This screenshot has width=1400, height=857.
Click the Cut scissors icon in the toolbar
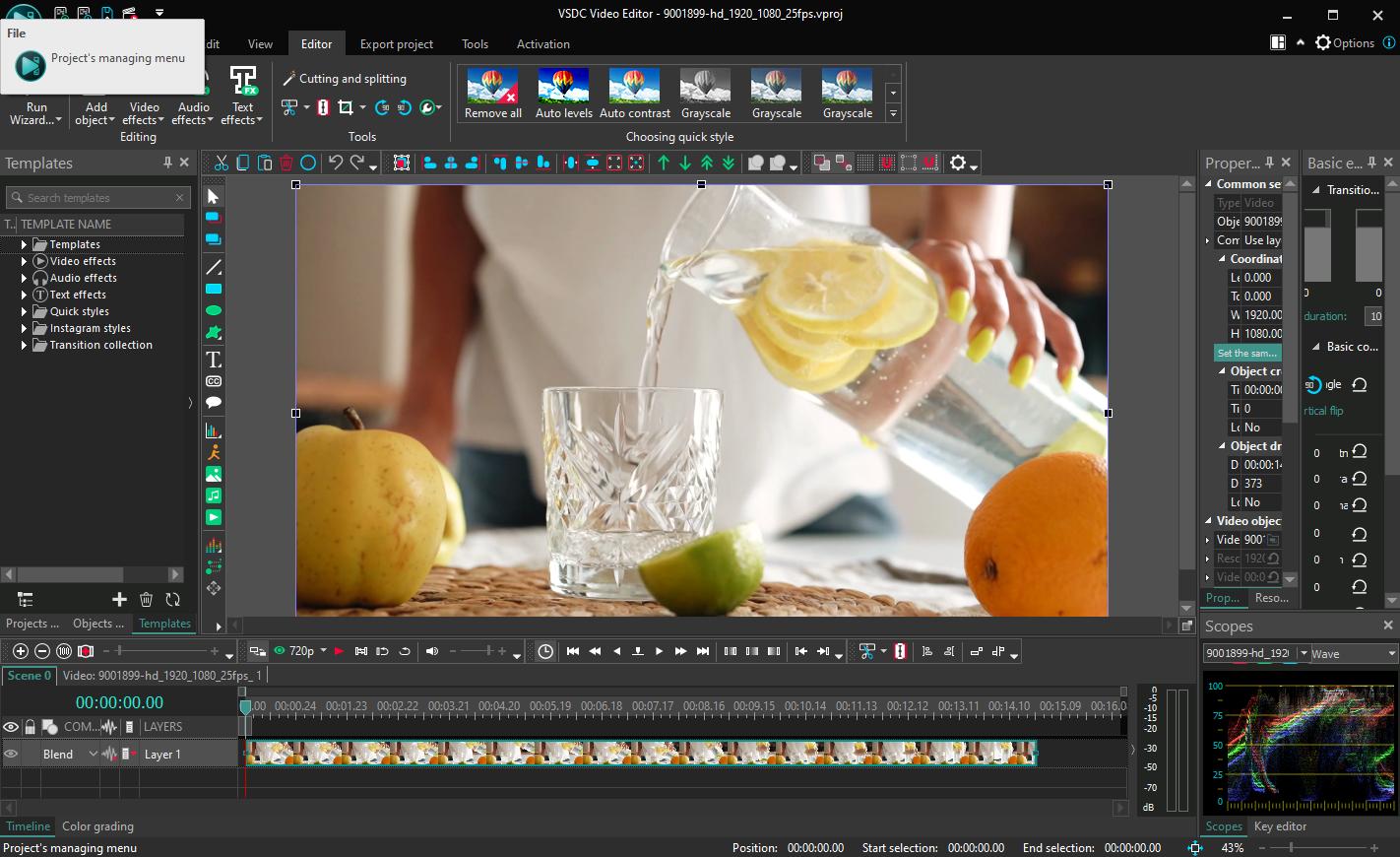point(222,163)
